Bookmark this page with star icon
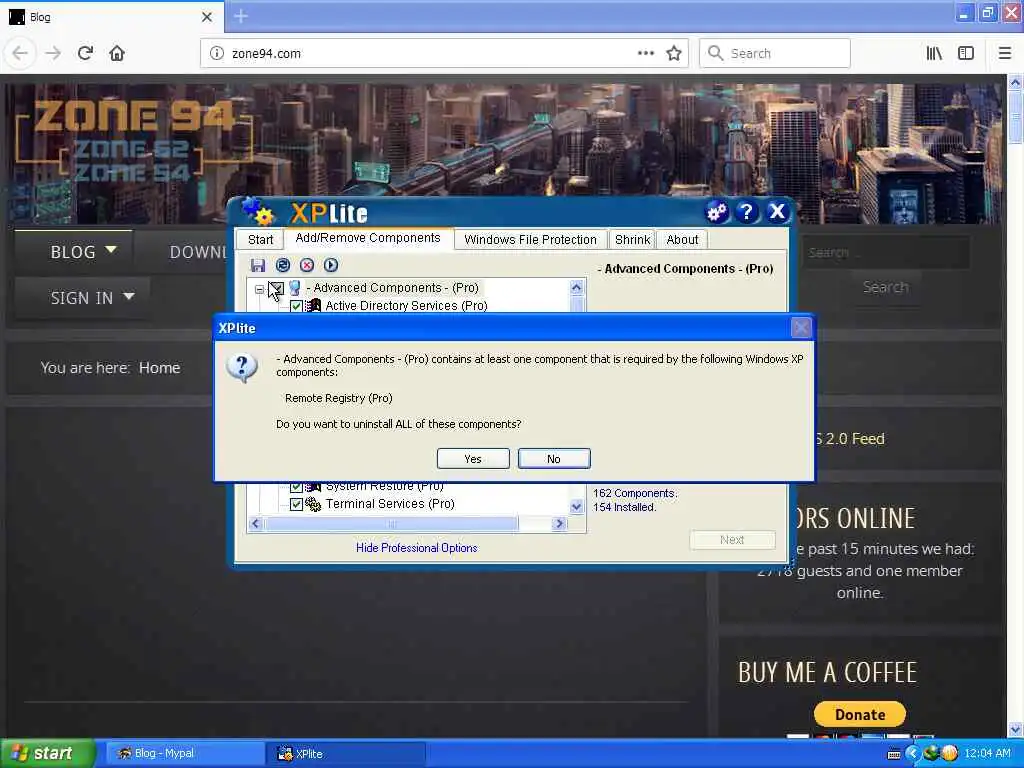This screenshot has width=1024, height=768. point(674,54)
